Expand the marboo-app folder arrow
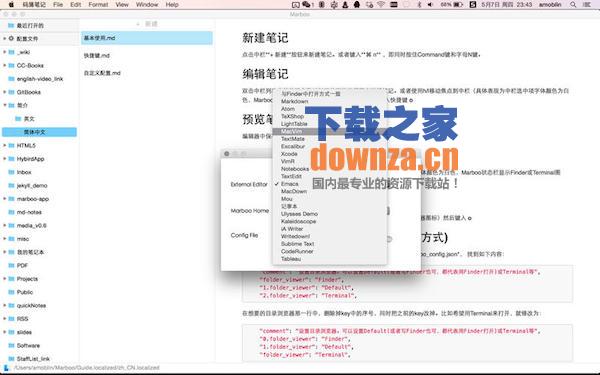The image size is (600, 375). click(5, 199)
